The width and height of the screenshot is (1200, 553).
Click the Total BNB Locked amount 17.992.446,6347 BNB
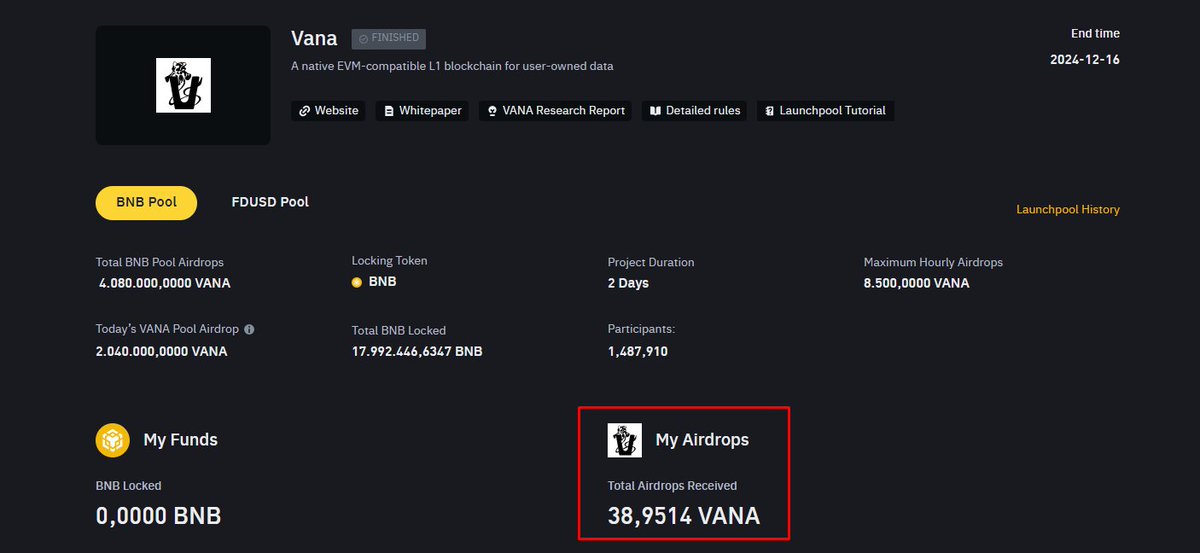pos(417,352)
